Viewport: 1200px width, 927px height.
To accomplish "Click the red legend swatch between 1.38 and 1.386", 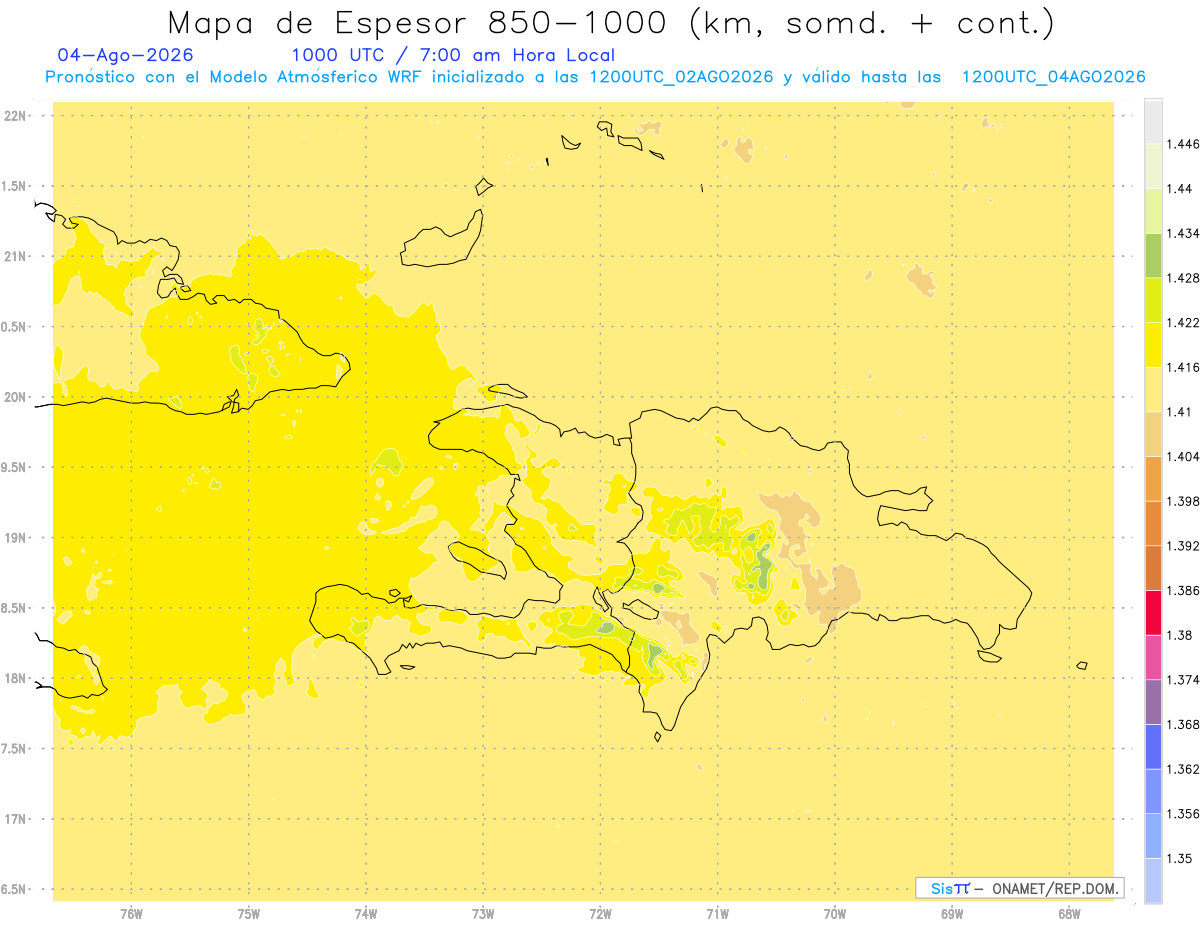I will 1153,612.
